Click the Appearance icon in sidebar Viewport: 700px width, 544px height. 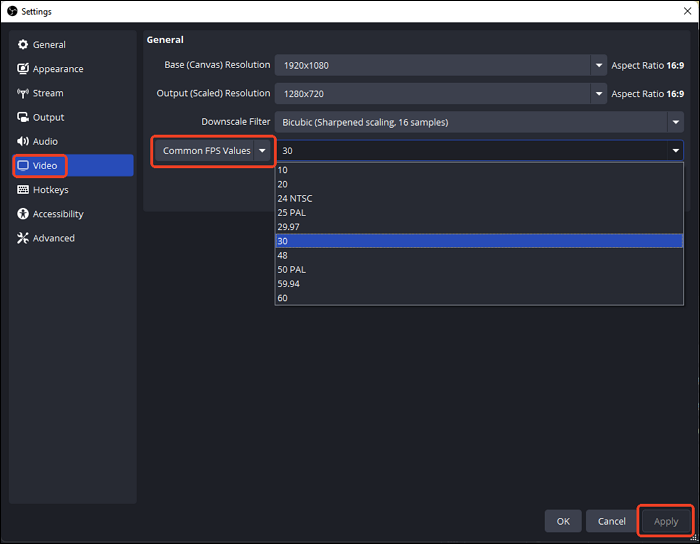point(23,69)
